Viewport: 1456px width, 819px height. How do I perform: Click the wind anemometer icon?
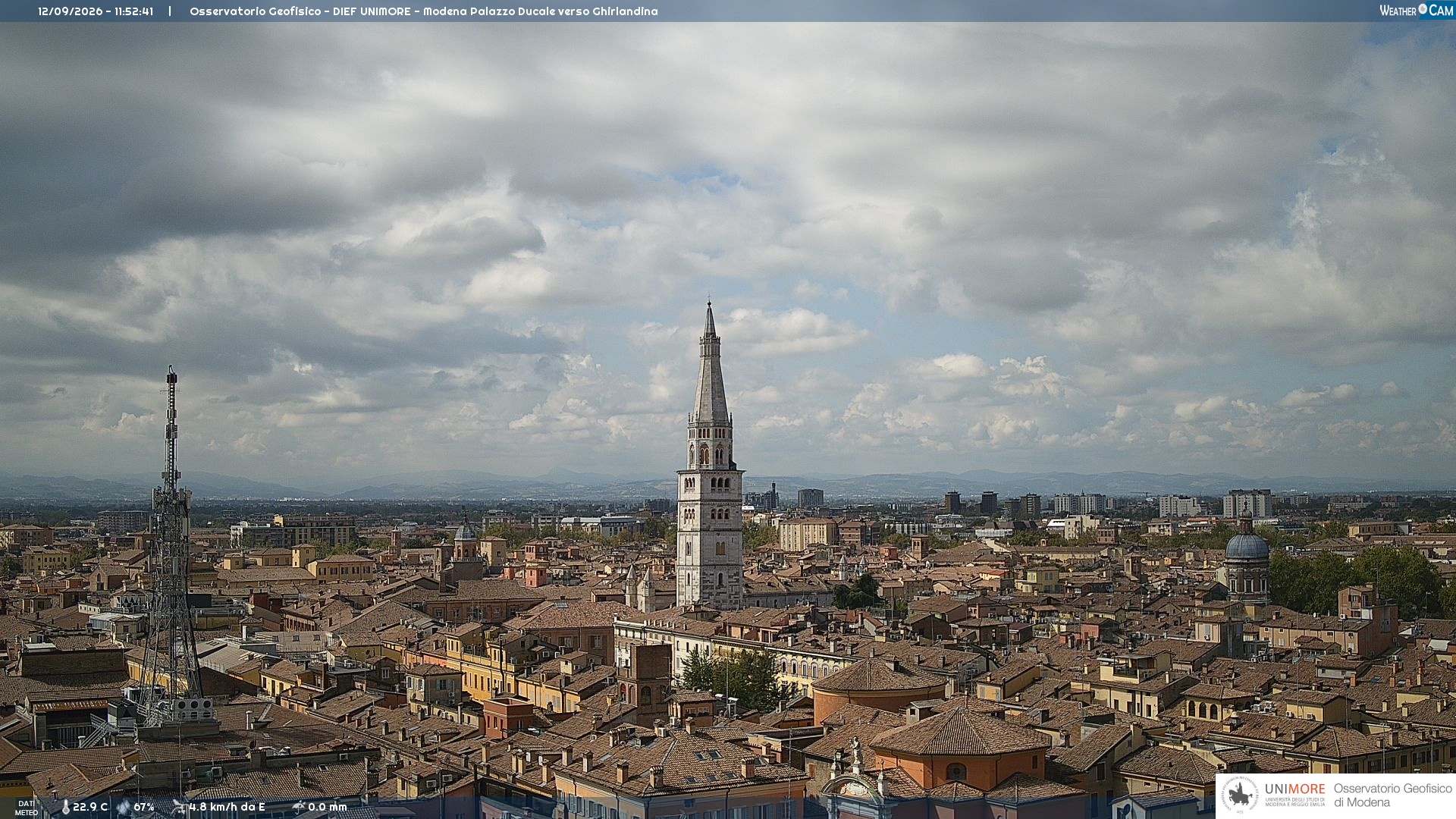tap(179, 807)
